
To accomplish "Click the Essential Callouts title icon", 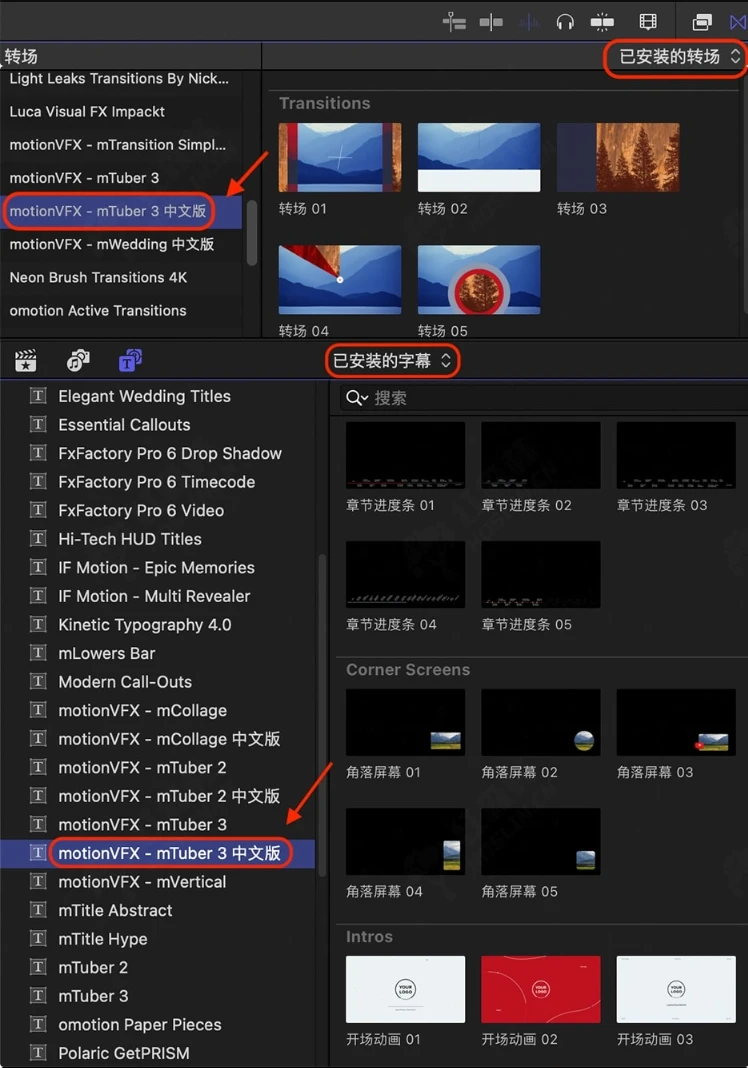I will [x=38, y=425].
